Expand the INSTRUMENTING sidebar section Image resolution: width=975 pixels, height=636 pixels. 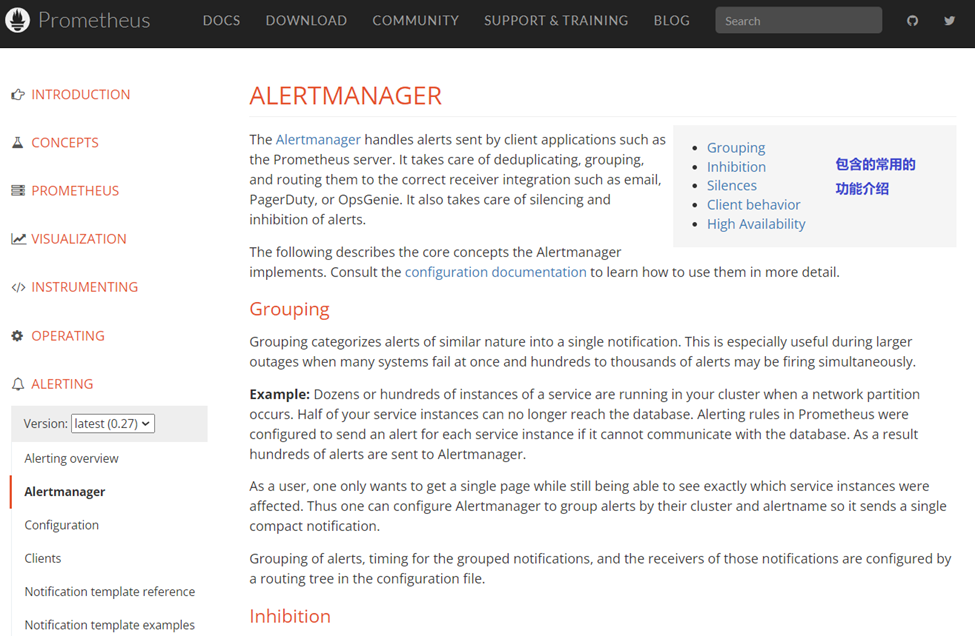(x=85, y=287)
